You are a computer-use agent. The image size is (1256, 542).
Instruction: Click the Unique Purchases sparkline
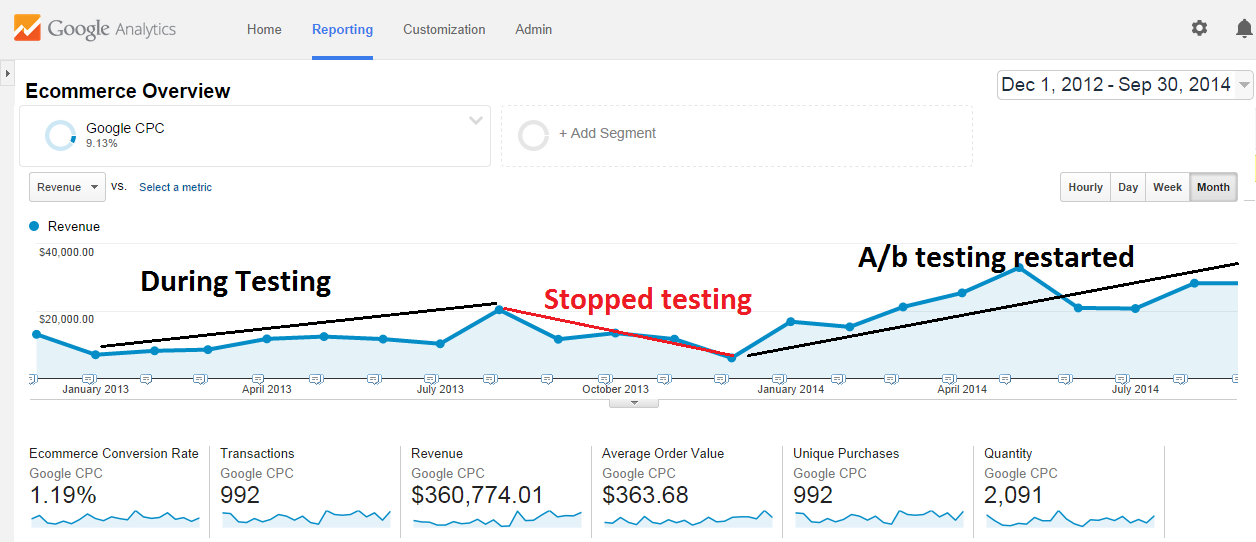pyautogui.click(x=879, y=518)
